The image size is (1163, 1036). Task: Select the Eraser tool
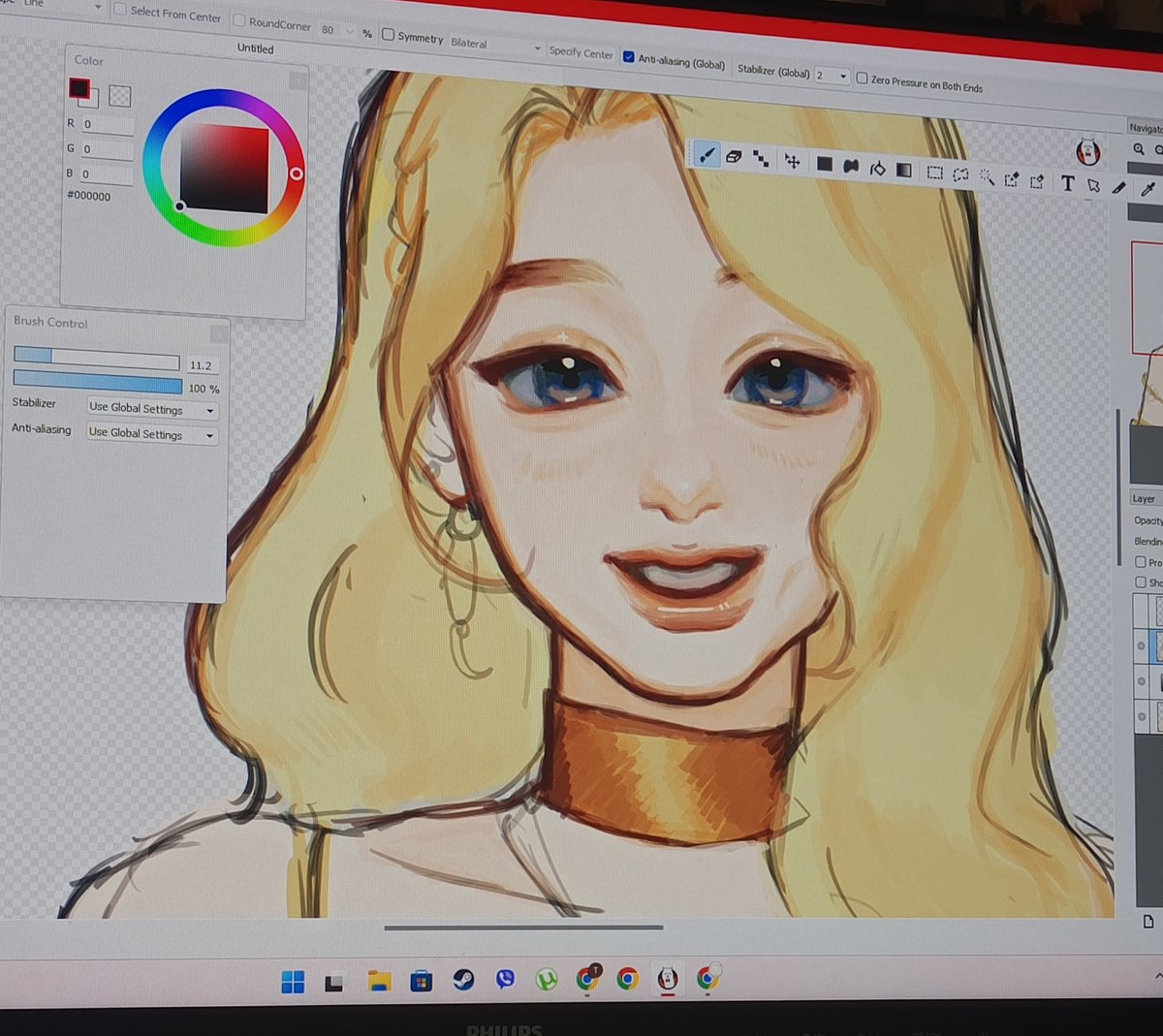[x=733, y=157]
